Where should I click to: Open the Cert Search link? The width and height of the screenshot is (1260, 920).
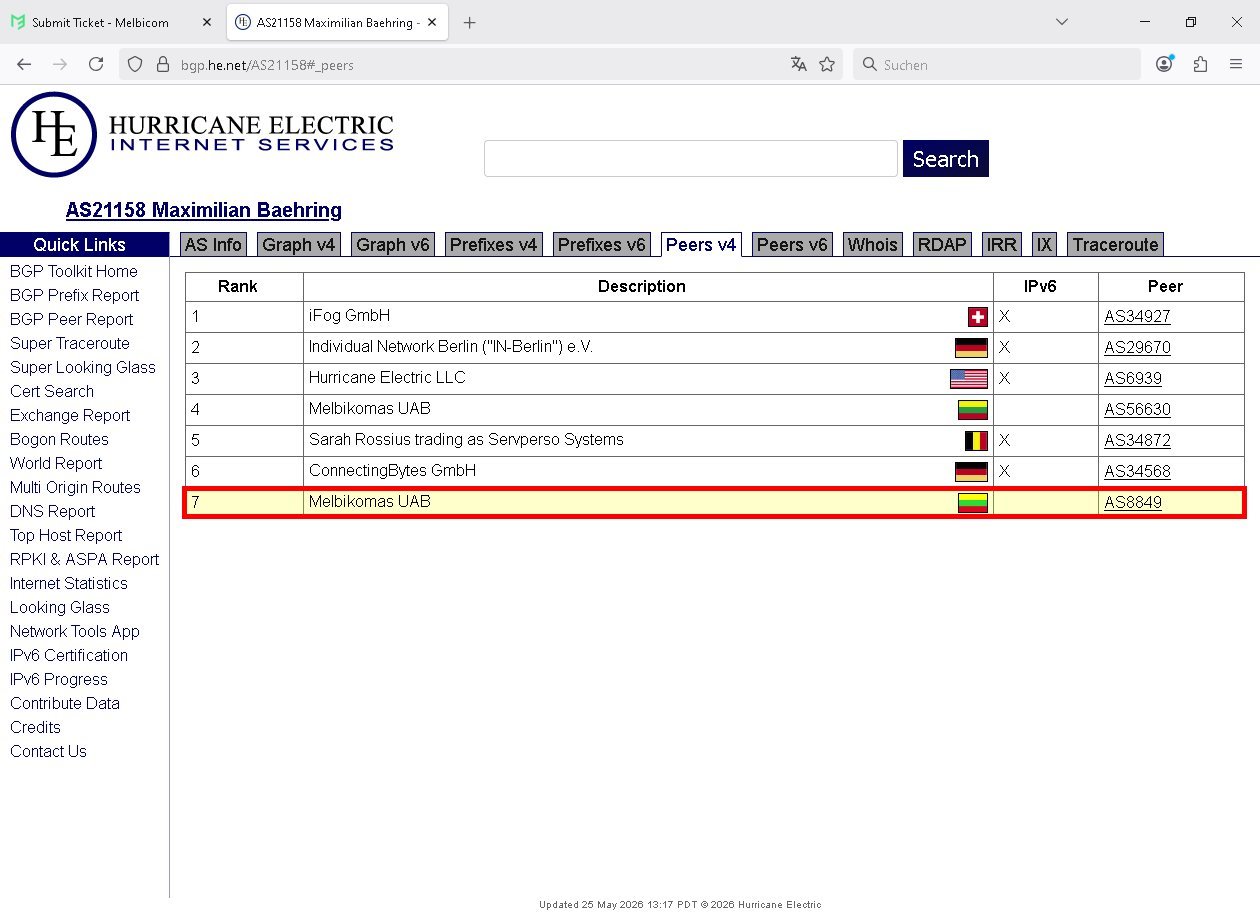pos(52,391)
